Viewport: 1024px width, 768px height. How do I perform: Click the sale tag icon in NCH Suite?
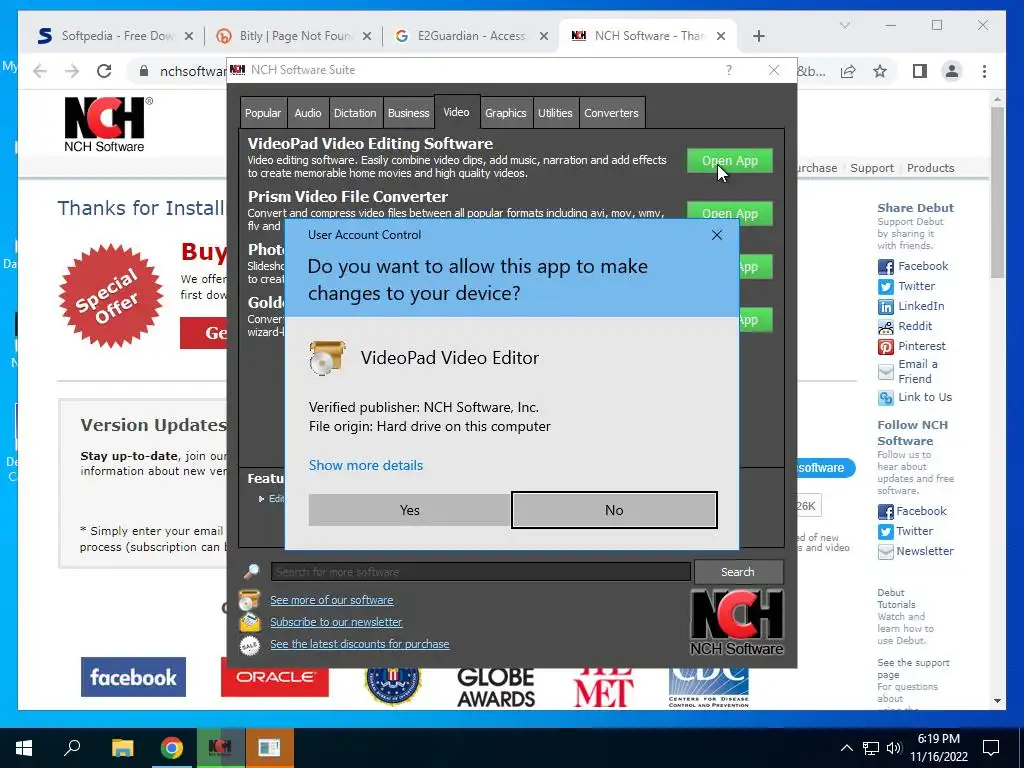pos(249,645)
